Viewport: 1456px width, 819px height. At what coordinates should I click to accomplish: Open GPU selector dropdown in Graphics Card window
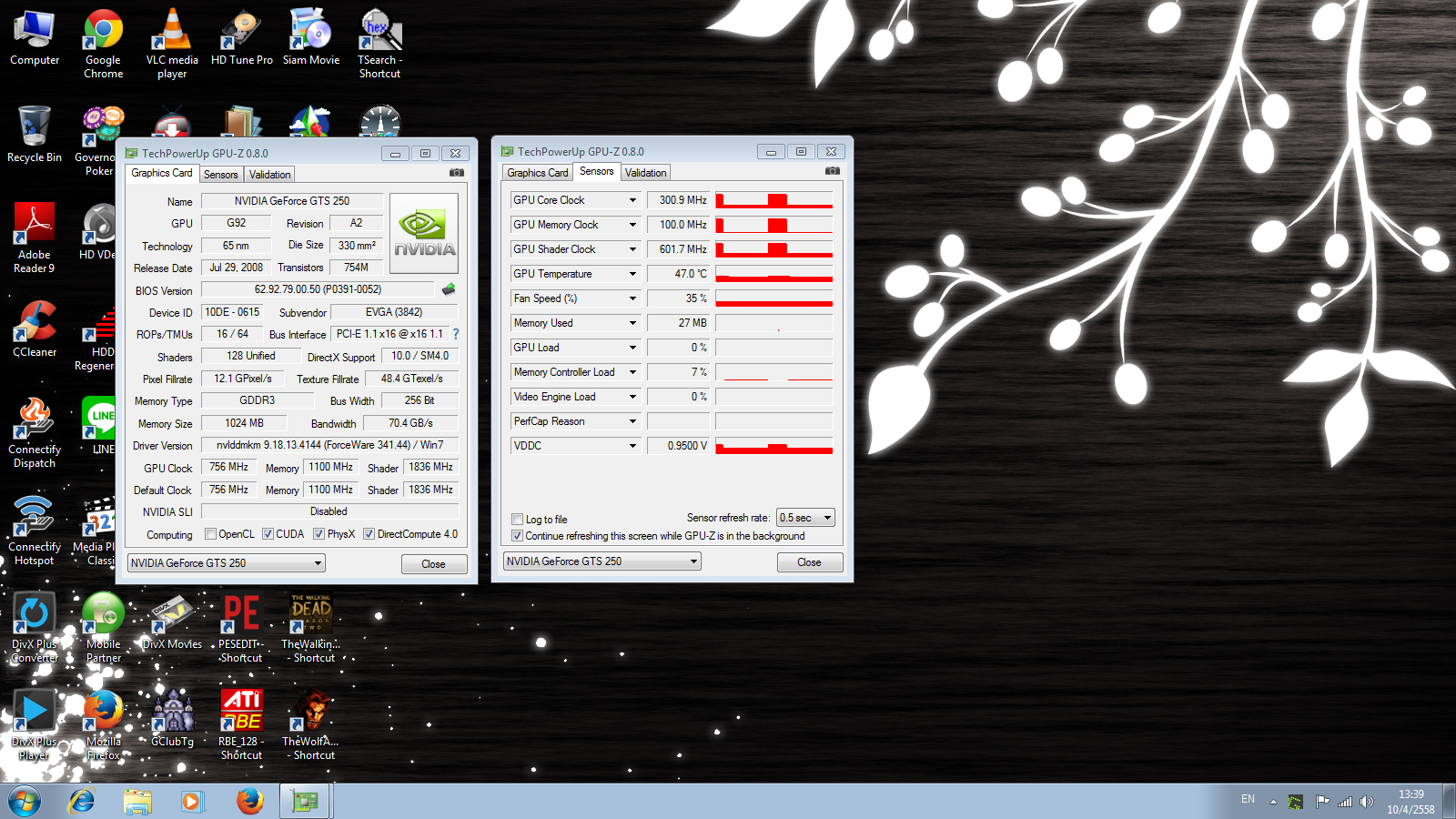pos(227,563)
